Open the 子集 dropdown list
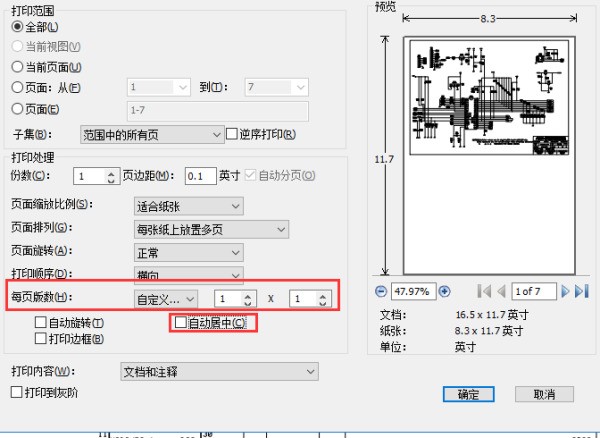Screen dimensions: 600x438 point(152,134)
